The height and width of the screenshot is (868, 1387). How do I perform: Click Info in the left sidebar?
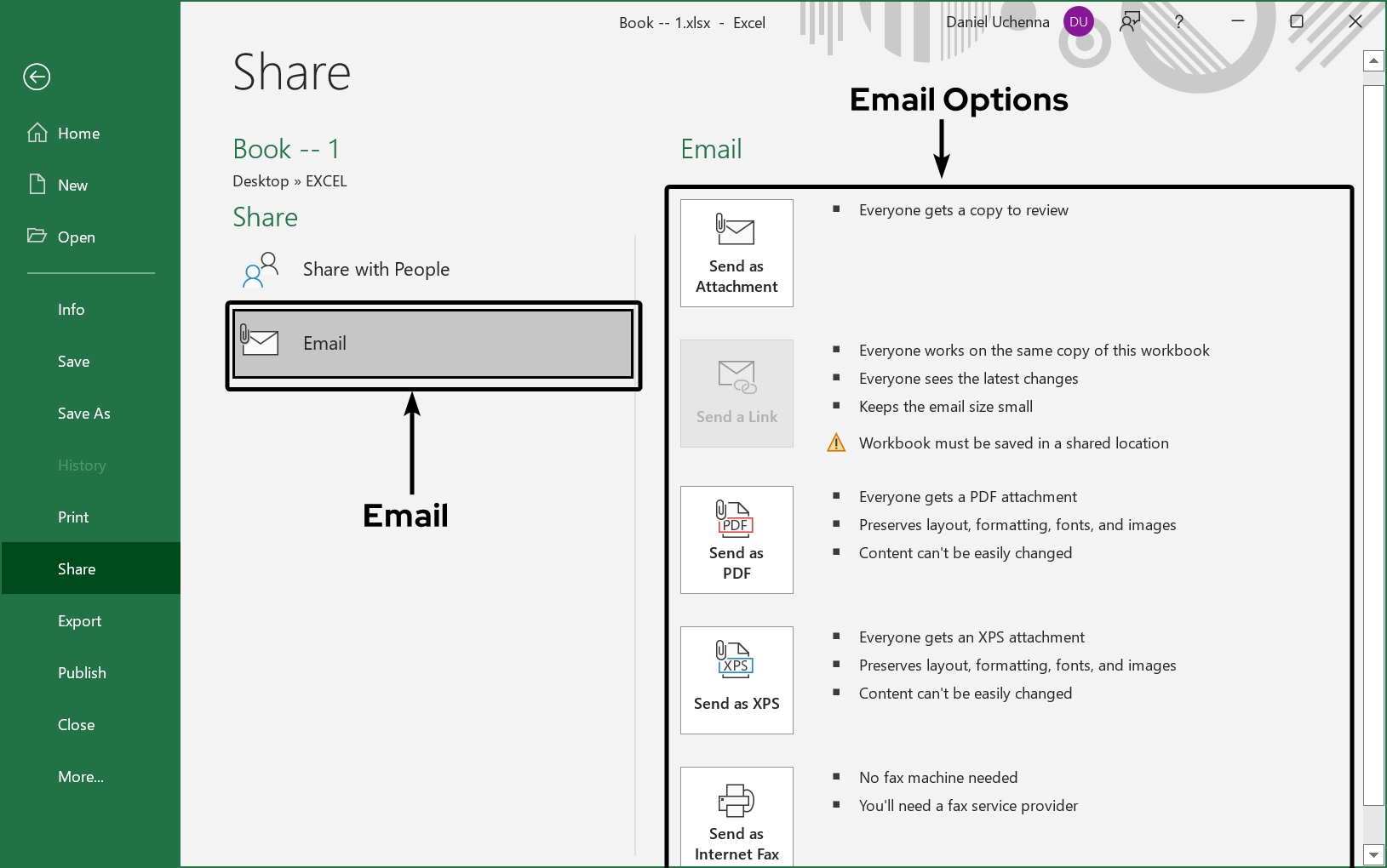pyautogui.click(x=71, y=309)
